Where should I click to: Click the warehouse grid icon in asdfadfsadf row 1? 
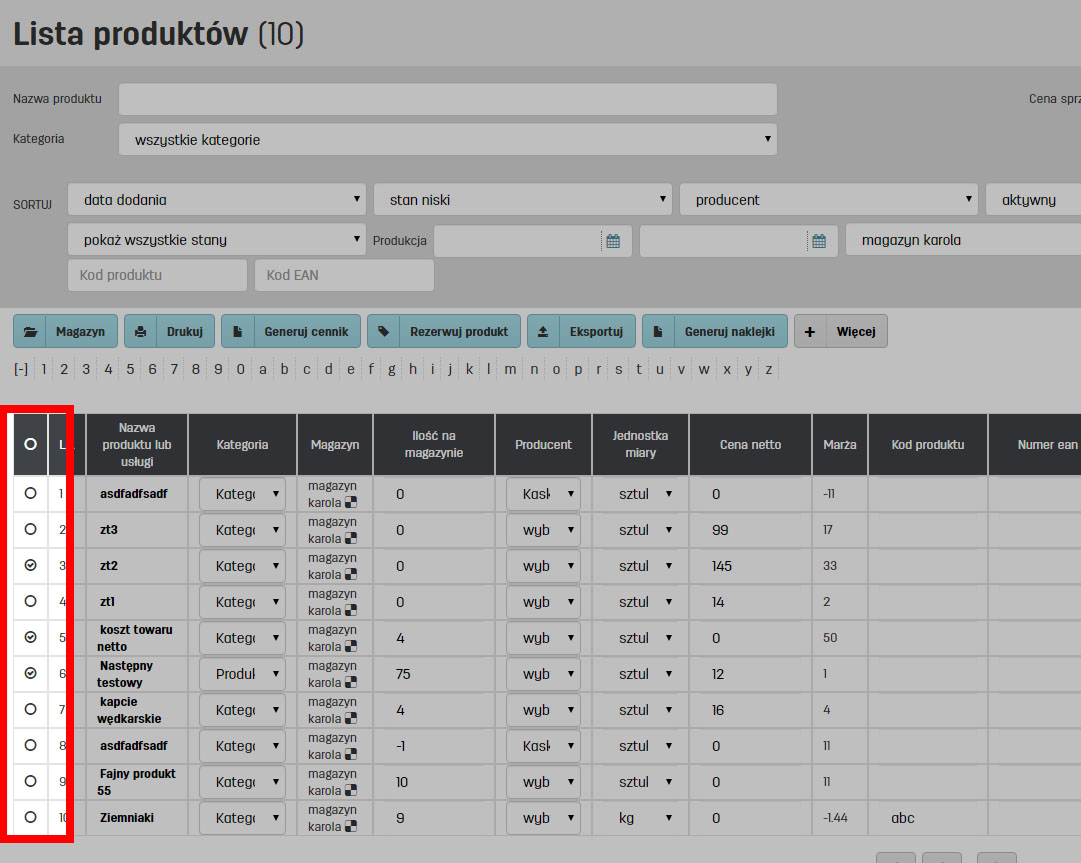[x=351, y=503]
